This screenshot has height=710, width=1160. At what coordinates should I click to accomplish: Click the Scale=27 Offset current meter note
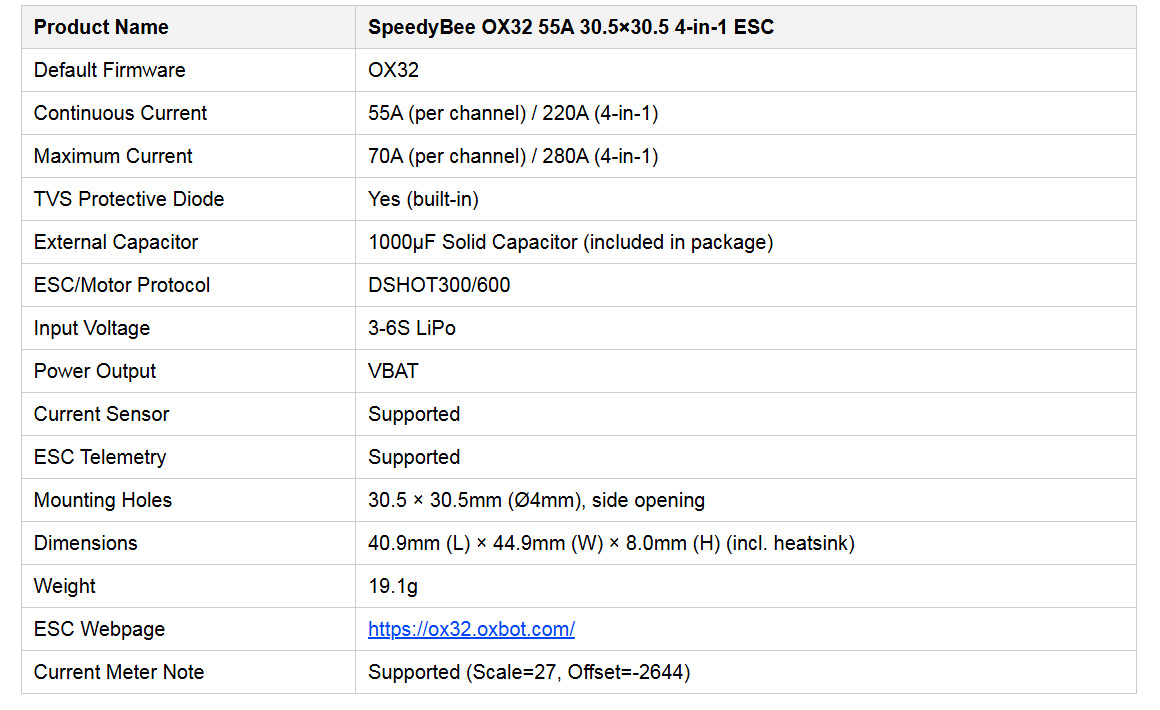[529, 672]
